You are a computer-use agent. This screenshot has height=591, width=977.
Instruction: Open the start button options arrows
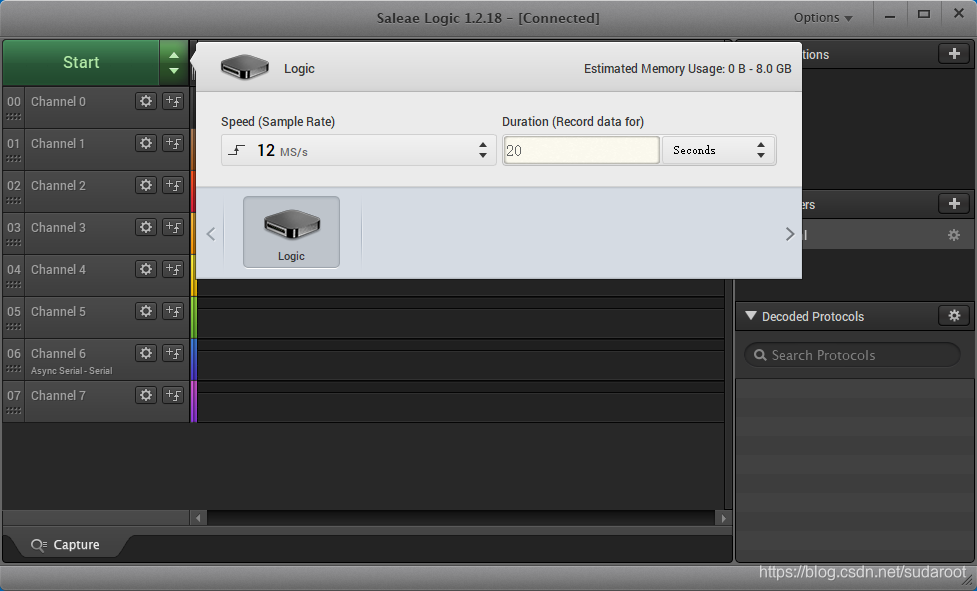tap(174, 62)
